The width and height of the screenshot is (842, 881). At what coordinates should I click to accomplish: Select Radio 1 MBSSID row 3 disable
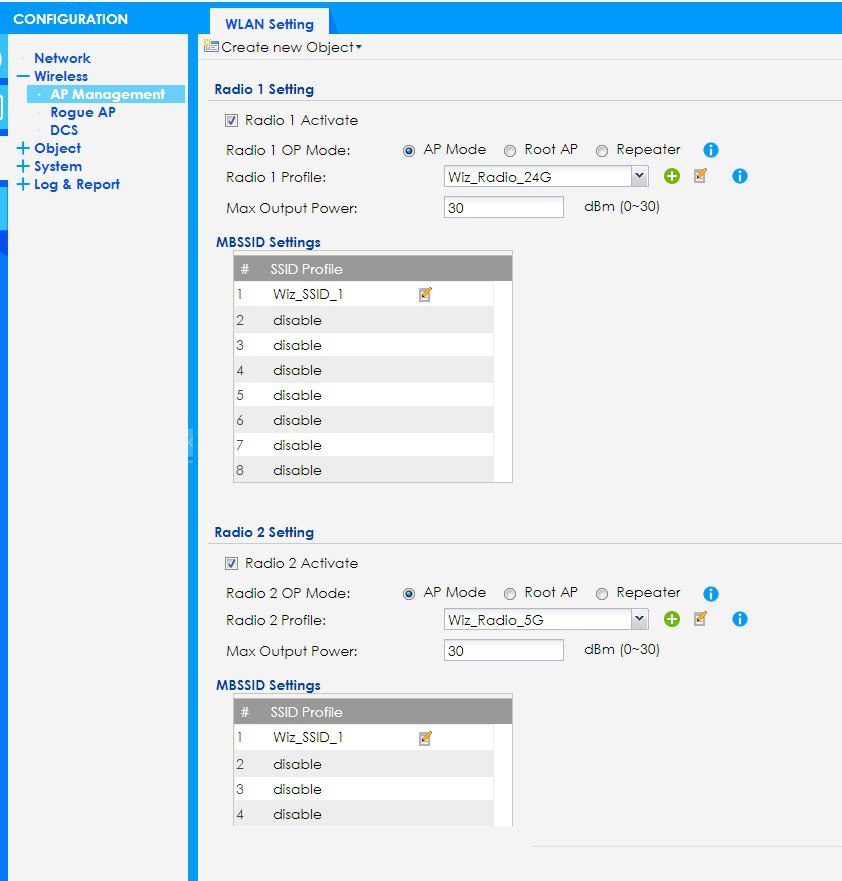pos(363,345)
